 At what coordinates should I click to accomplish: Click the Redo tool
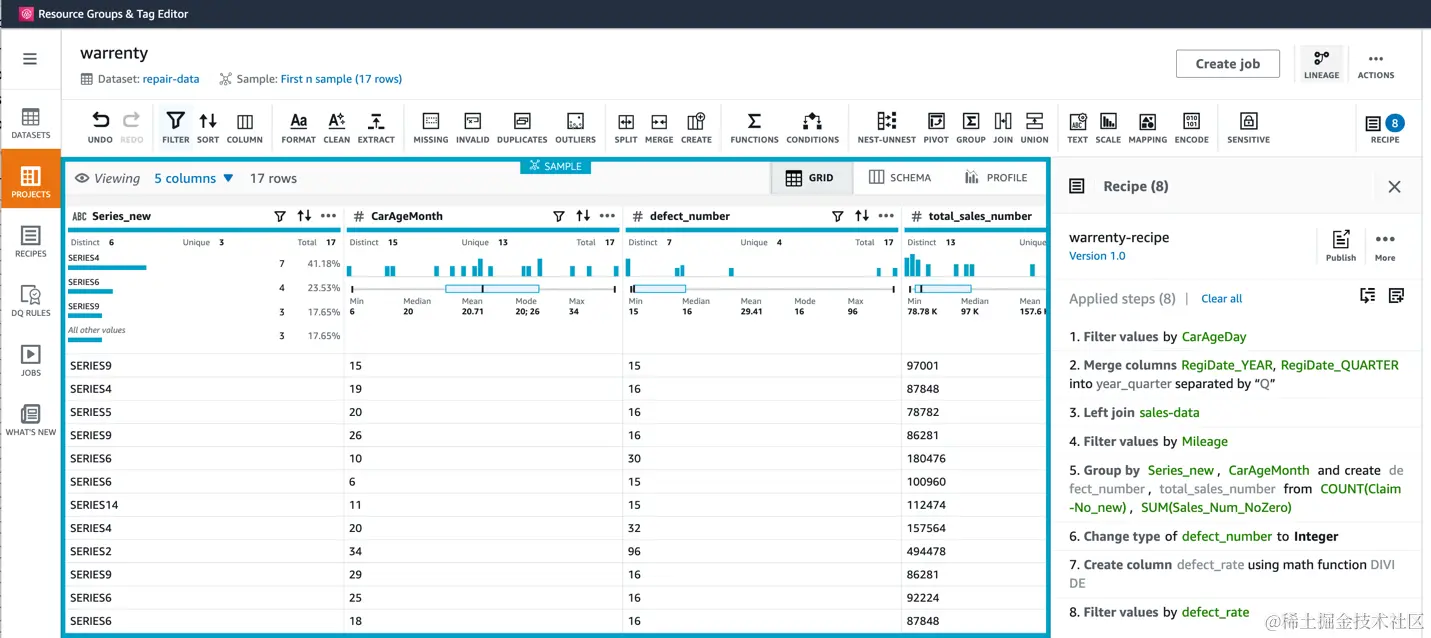click(x=132, y=127)
